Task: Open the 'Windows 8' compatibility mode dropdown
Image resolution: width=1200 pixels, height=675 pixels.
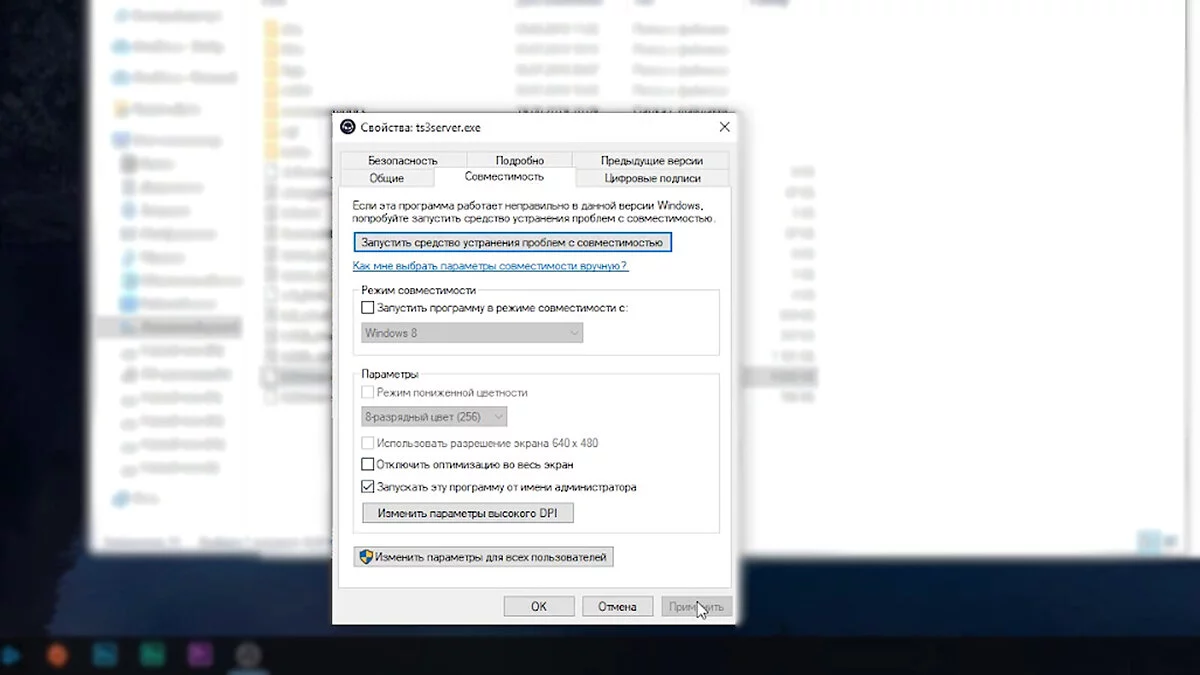Action: 471,333
